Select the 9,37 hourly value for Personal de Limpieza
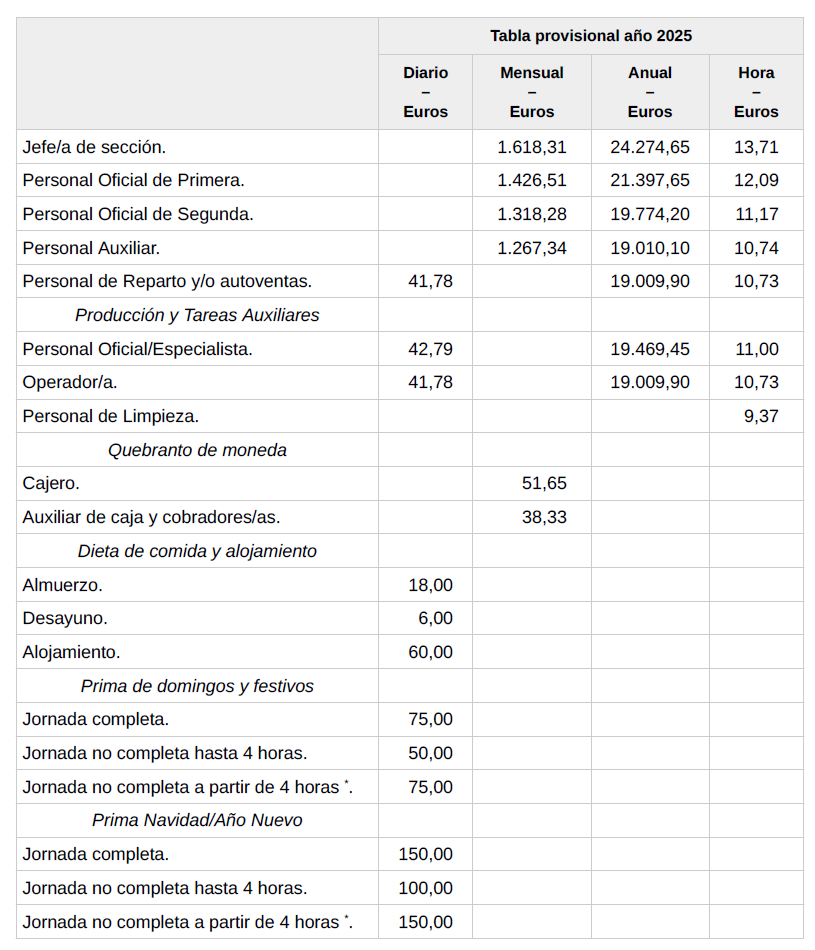 click(x=761, y=416)
